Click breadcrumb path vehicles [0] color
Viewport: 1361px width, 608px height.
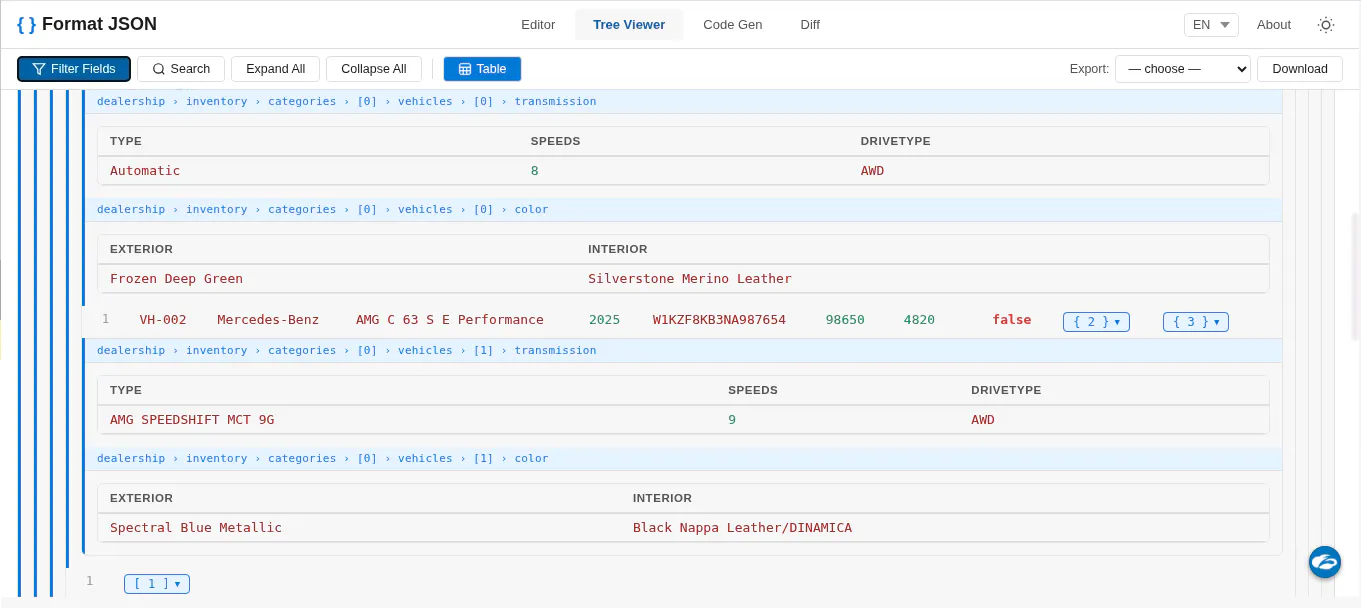click(x=322, y=209)
